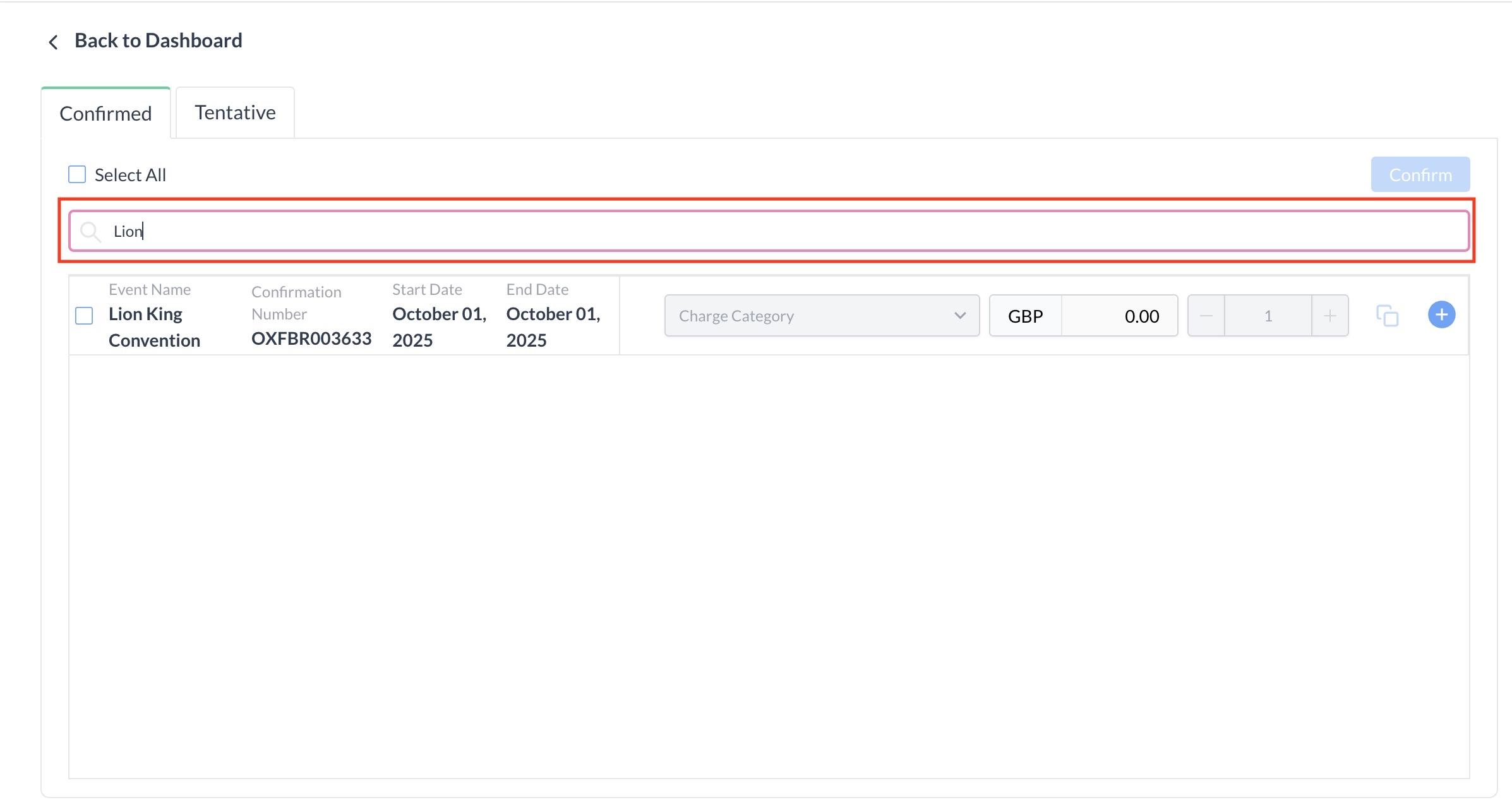Toggle the Select All checkbox

77,175
